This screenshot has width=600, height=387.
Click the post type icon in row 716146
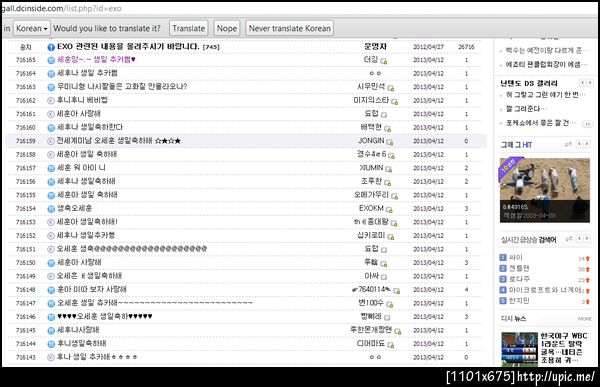click(x=51, y=317)
